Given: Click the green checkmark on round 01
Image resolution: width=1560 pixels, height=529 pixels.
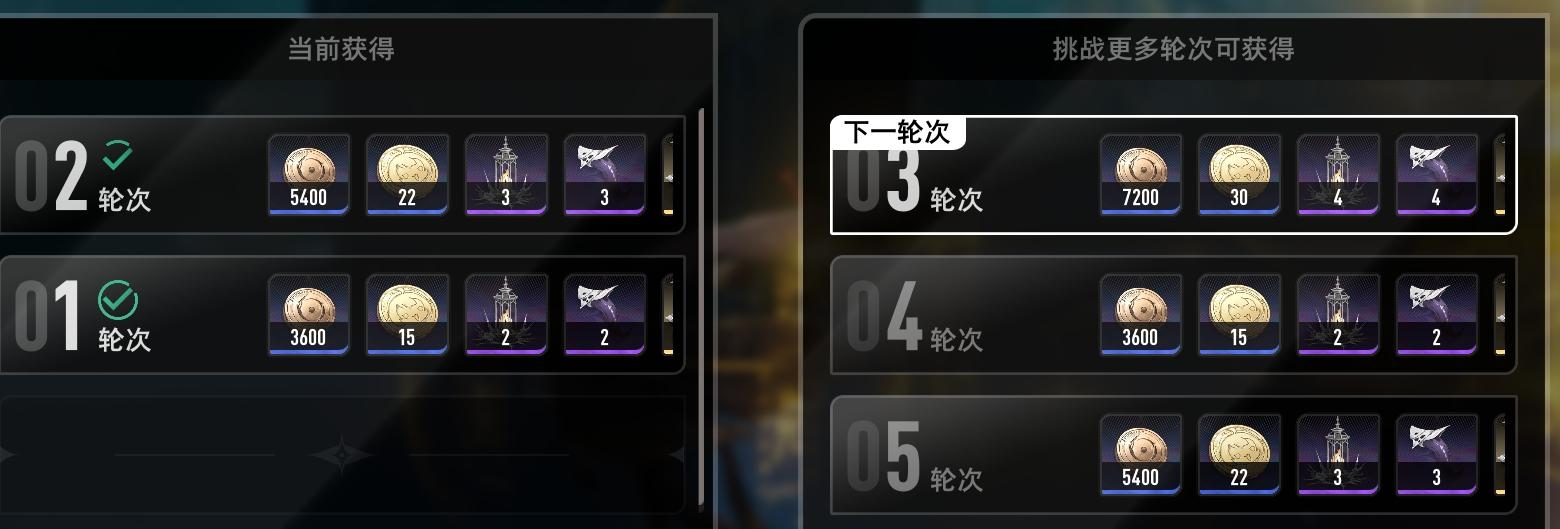Looking at the screenshot, I should [x=118, y=300].
